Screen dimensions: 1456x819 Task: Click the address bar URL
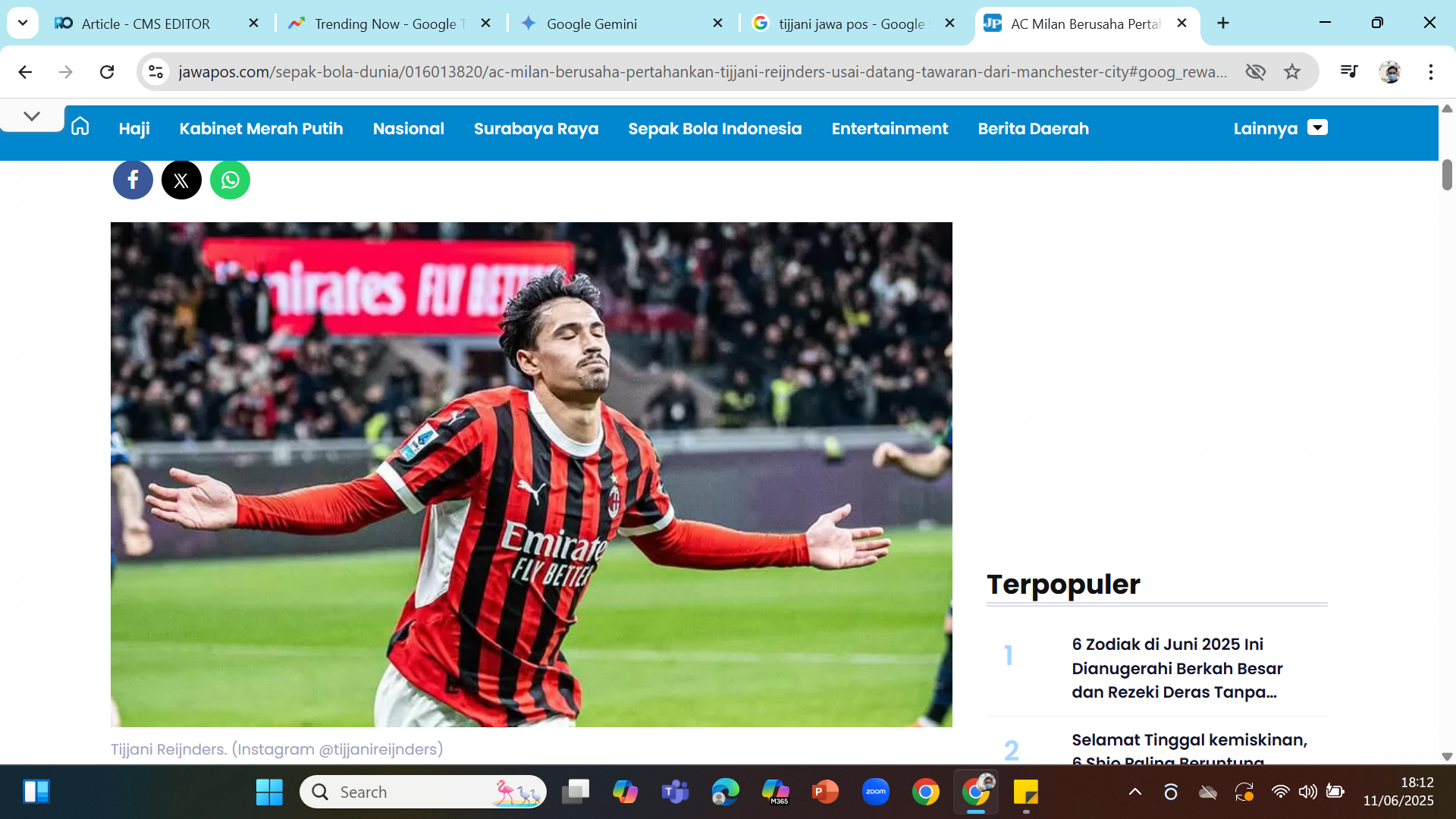coord(702,72)
